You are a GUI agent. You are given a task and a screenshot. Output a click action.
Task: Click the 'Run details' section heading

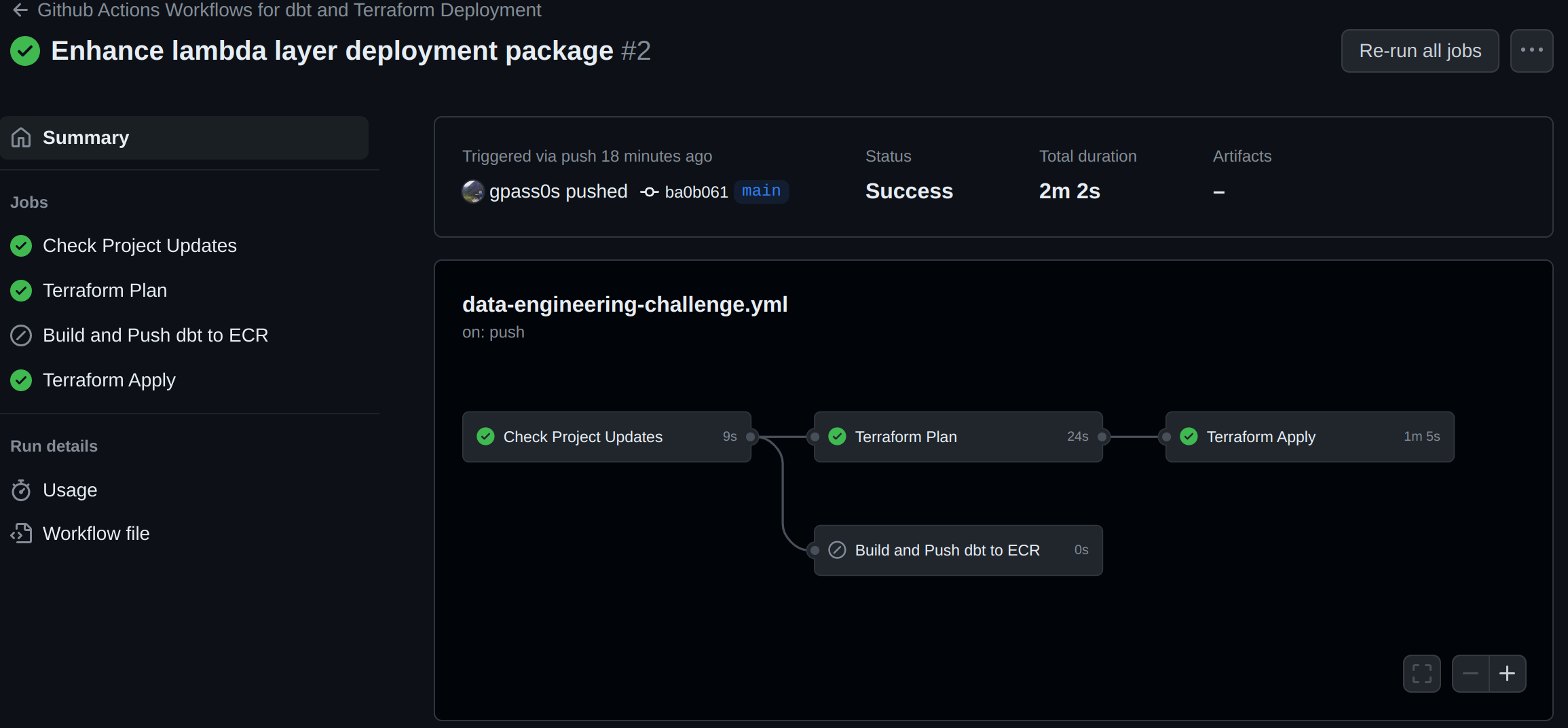coord(54,446)
